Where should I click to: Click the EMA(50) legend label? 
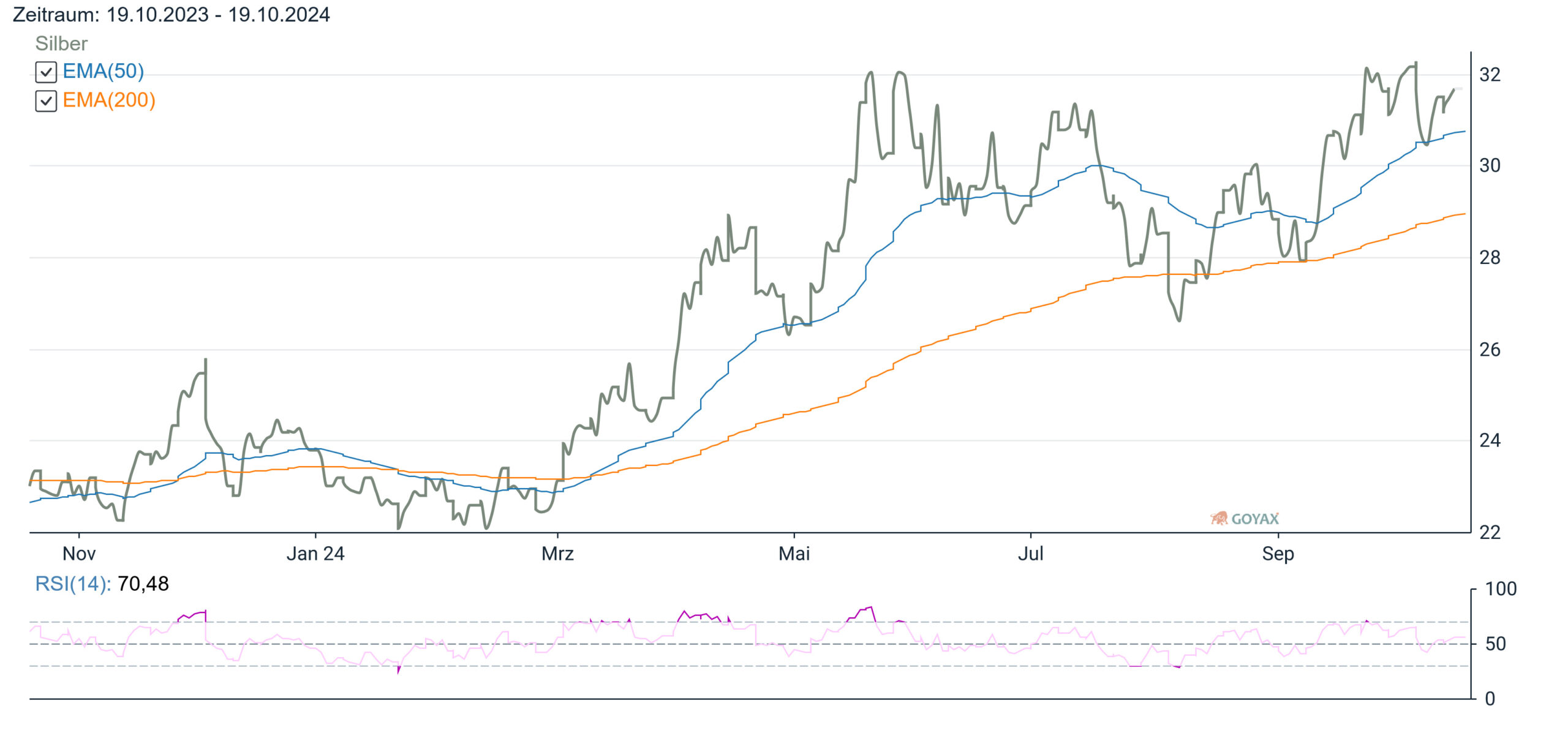tap(104, 72)
